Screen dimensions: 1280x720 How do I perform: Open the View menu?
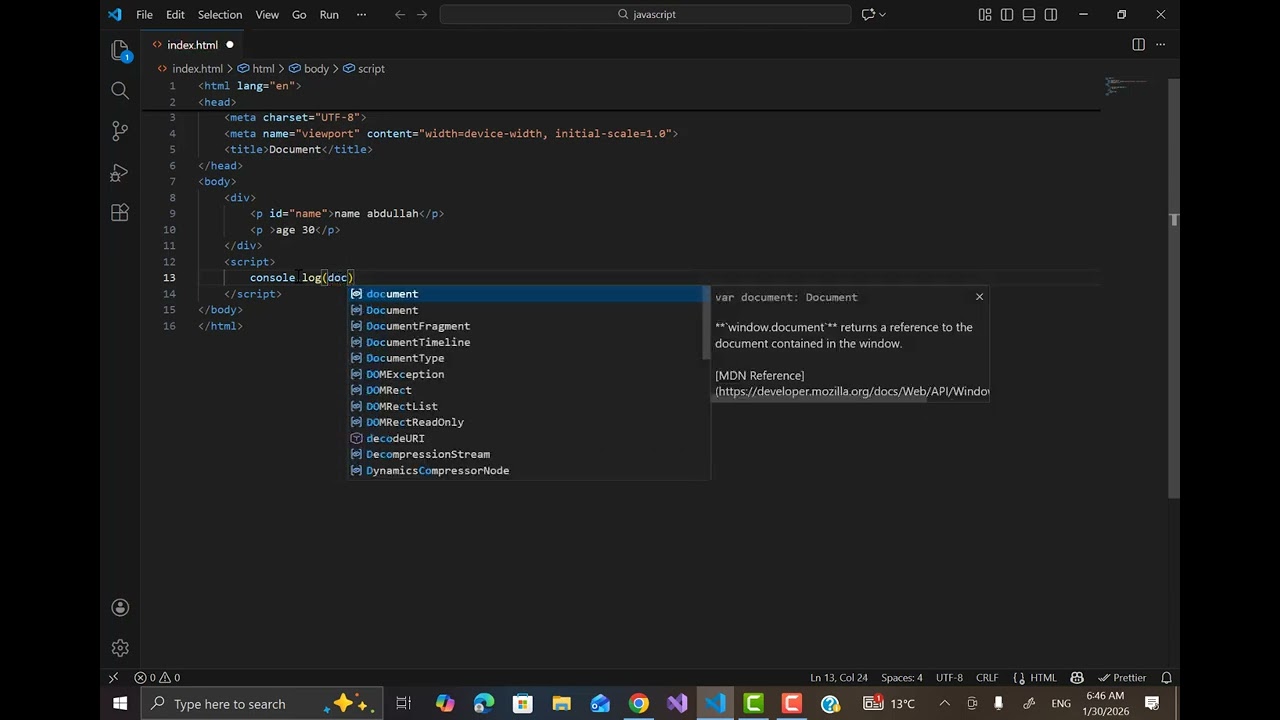tap(267, 14)
